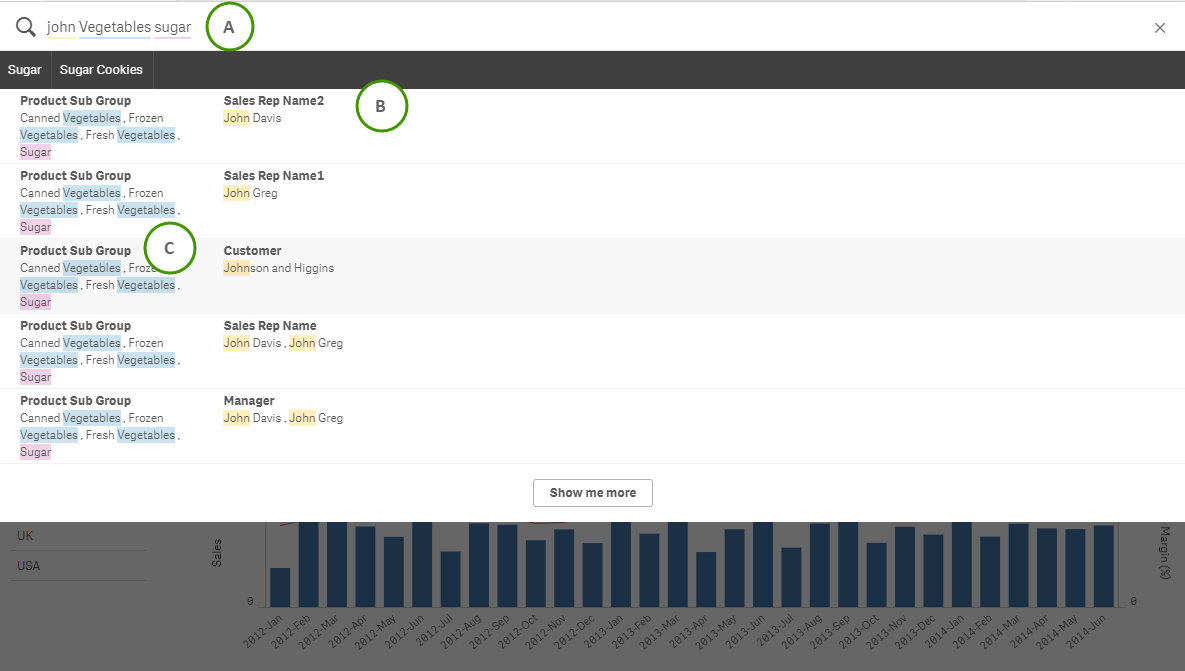Clear the search with the X icon
Viewport: 1185px width, 671px height.
[1160, 27]
